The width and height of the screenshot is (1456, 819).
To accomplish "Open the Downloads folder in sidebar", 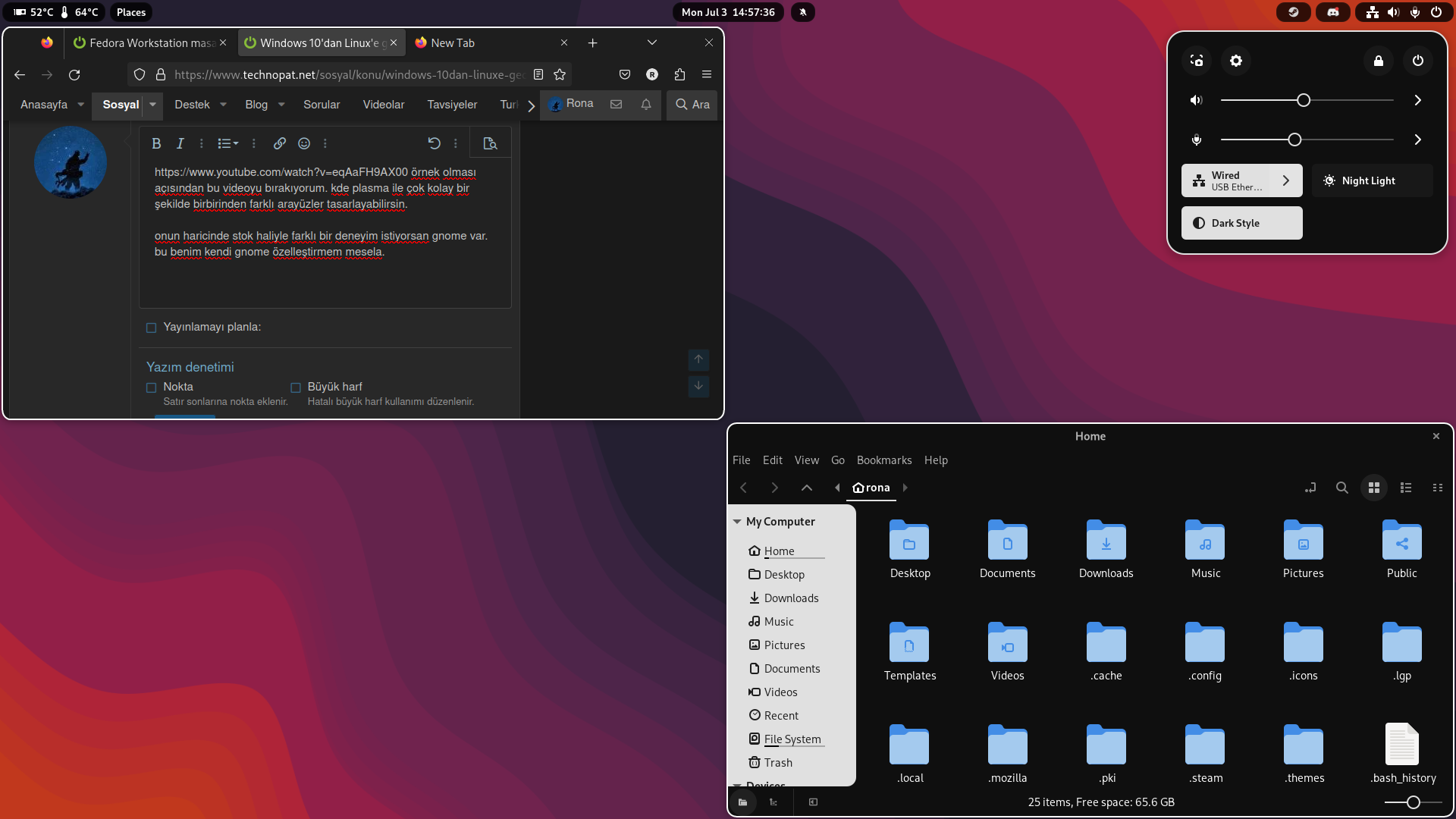I will [x=791, y=598].
